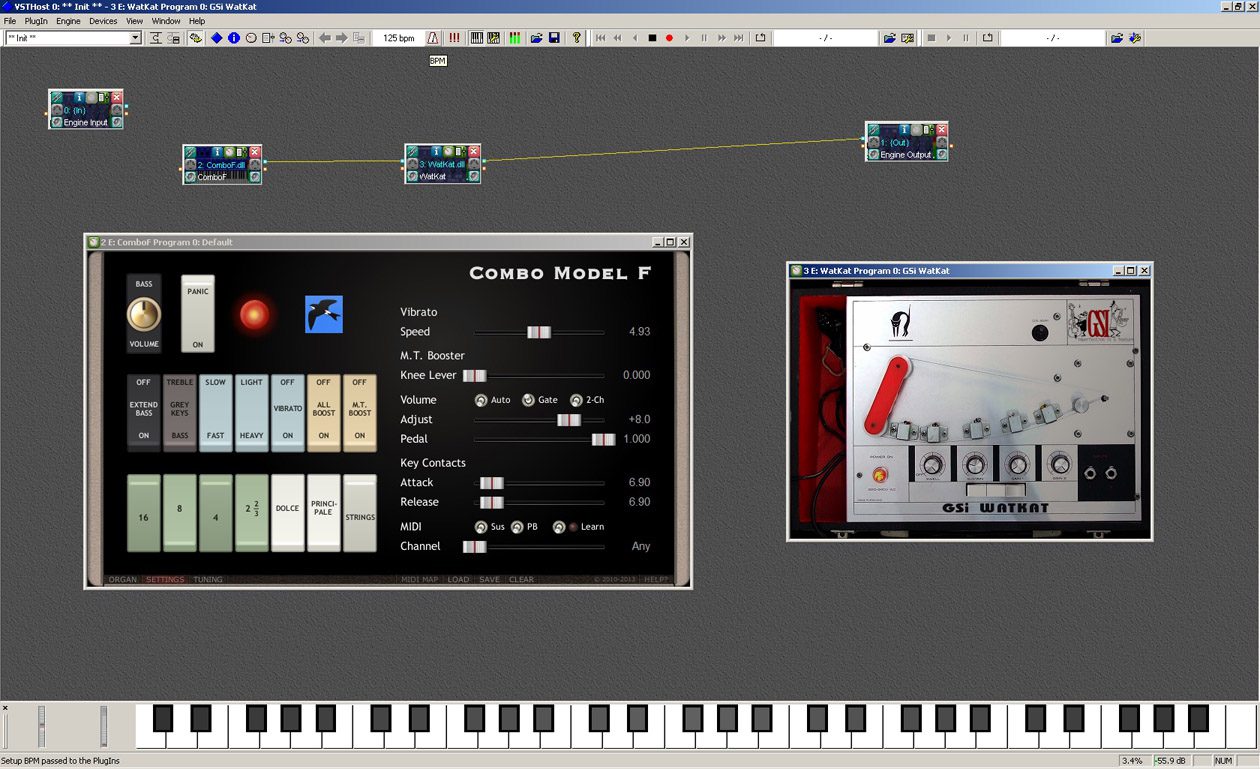The image size is (1260, 769).
Task: Toggle the ALL BOOST switch
Action: click(324, 413)
